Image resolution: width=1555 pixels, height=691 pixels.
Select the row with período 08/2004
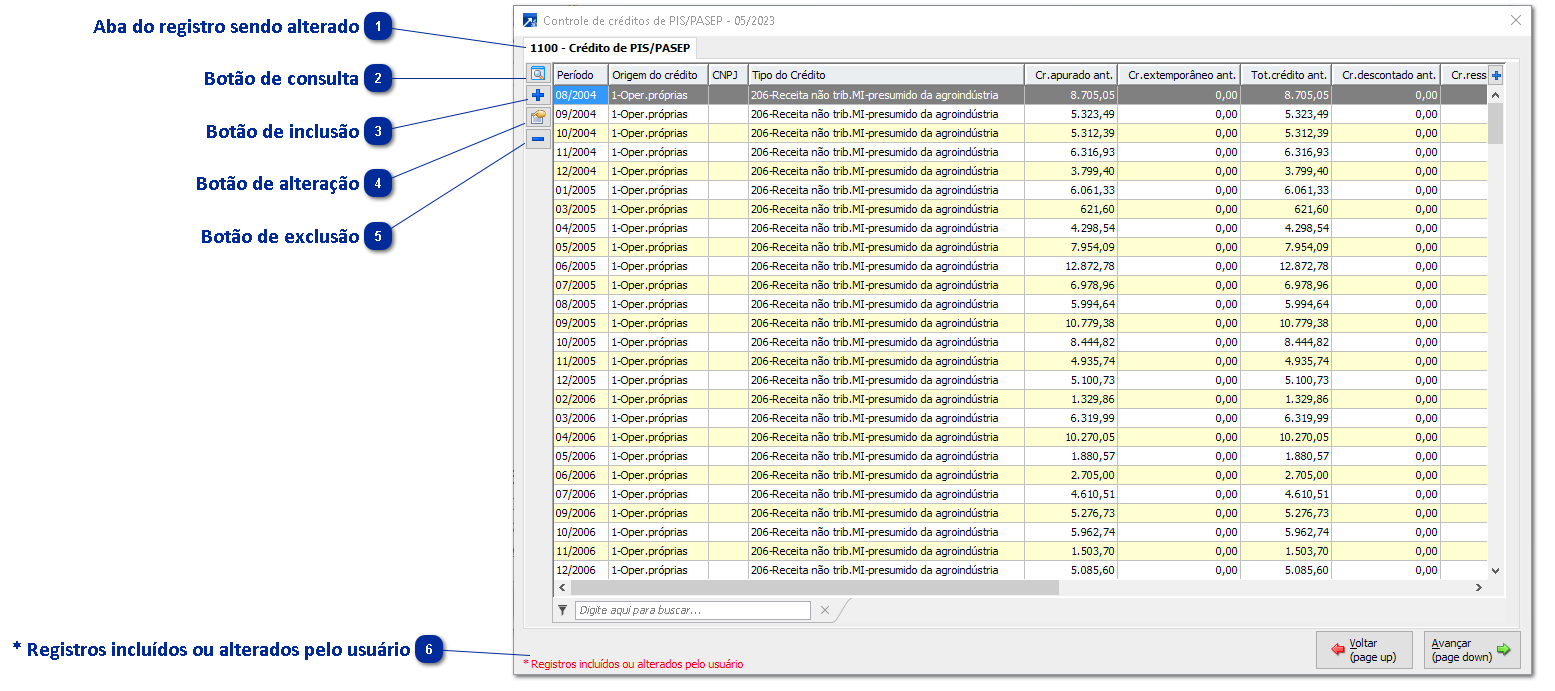coord(1020,95)
